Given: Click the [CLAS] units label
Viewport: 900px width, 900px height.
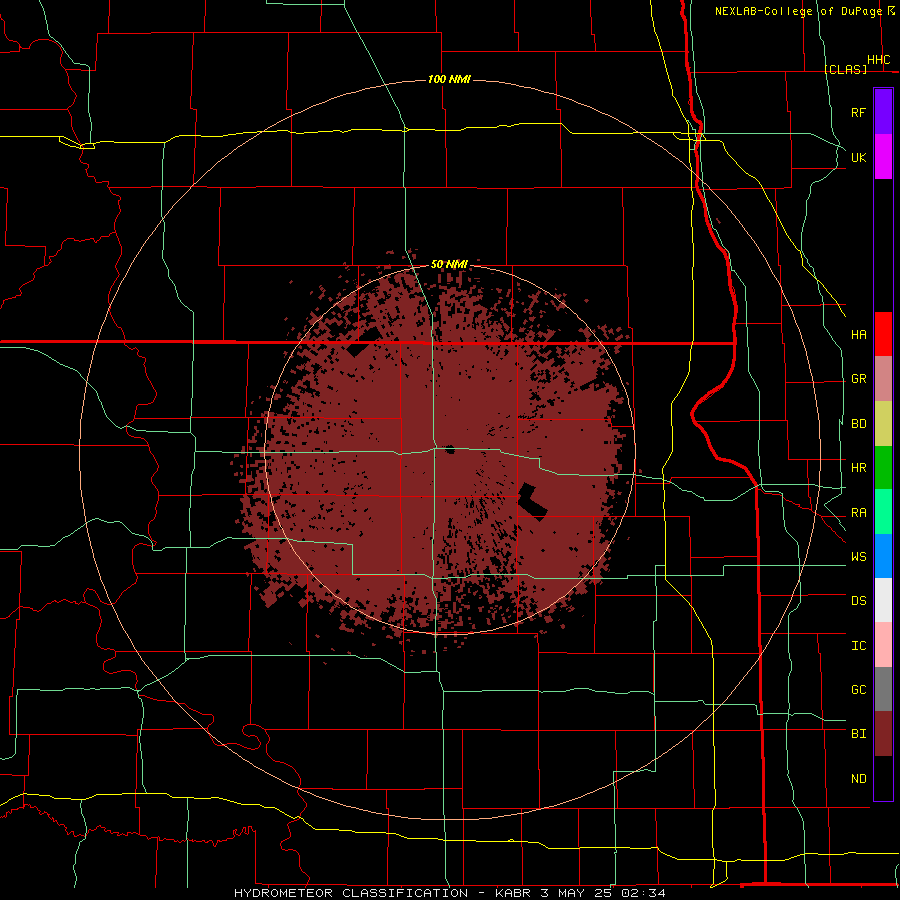Looking at the screenshot, I should [845, 69].
